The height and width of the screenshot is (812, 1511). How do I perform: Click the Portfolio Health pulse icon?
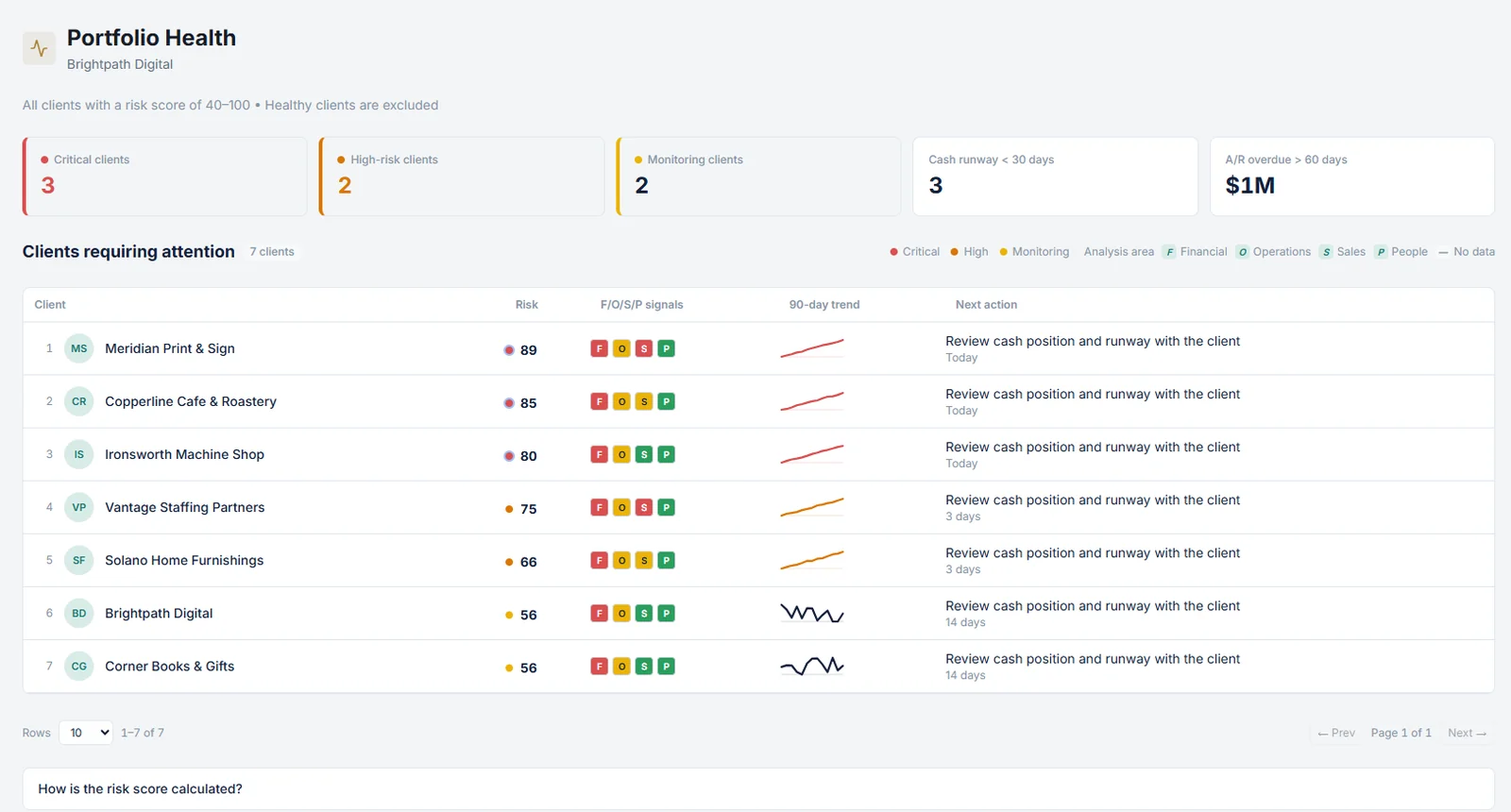coord(39,48)
